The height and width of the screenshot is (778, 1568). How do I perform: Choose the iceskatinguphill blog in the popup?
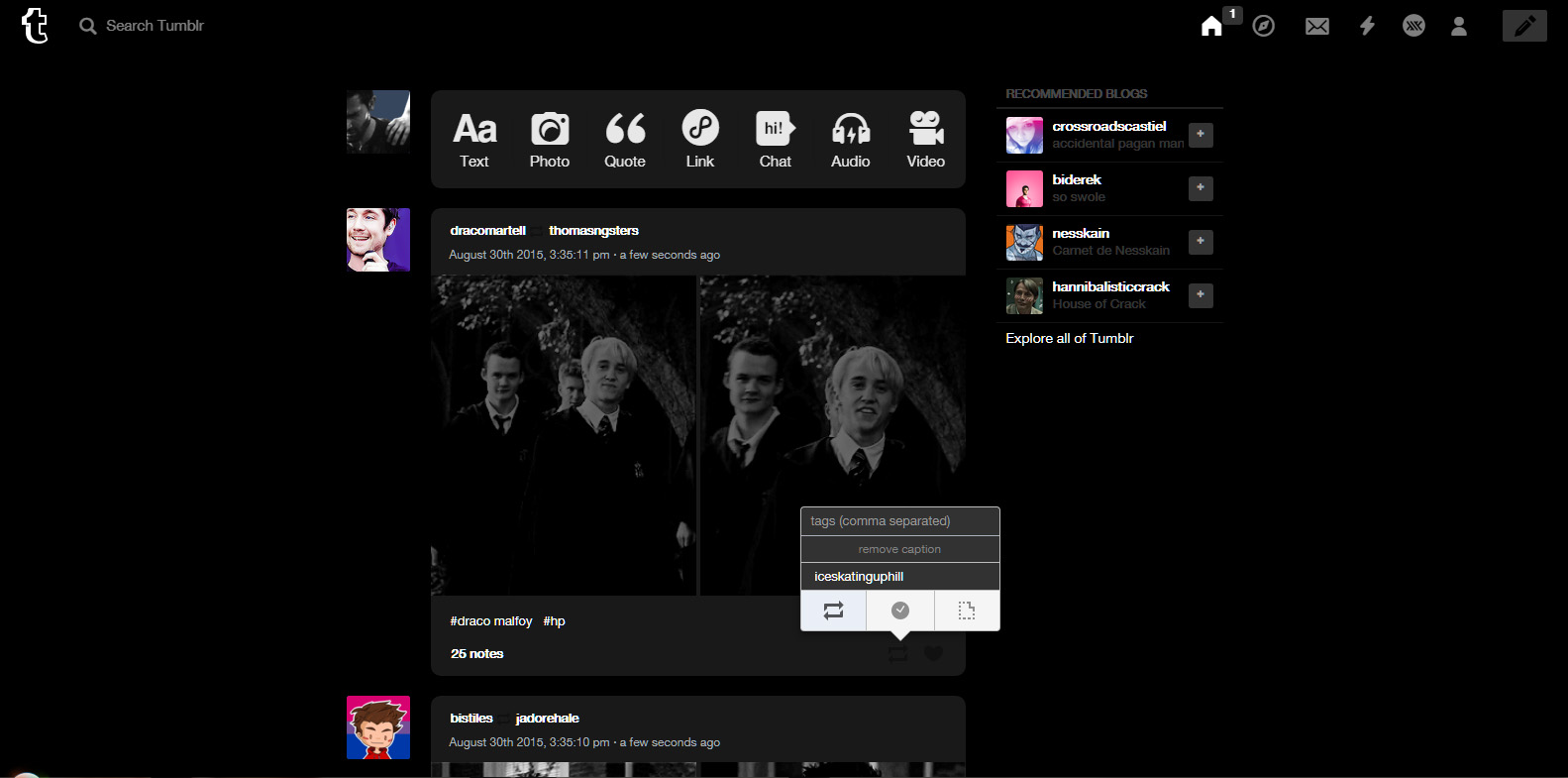[900, 577]
